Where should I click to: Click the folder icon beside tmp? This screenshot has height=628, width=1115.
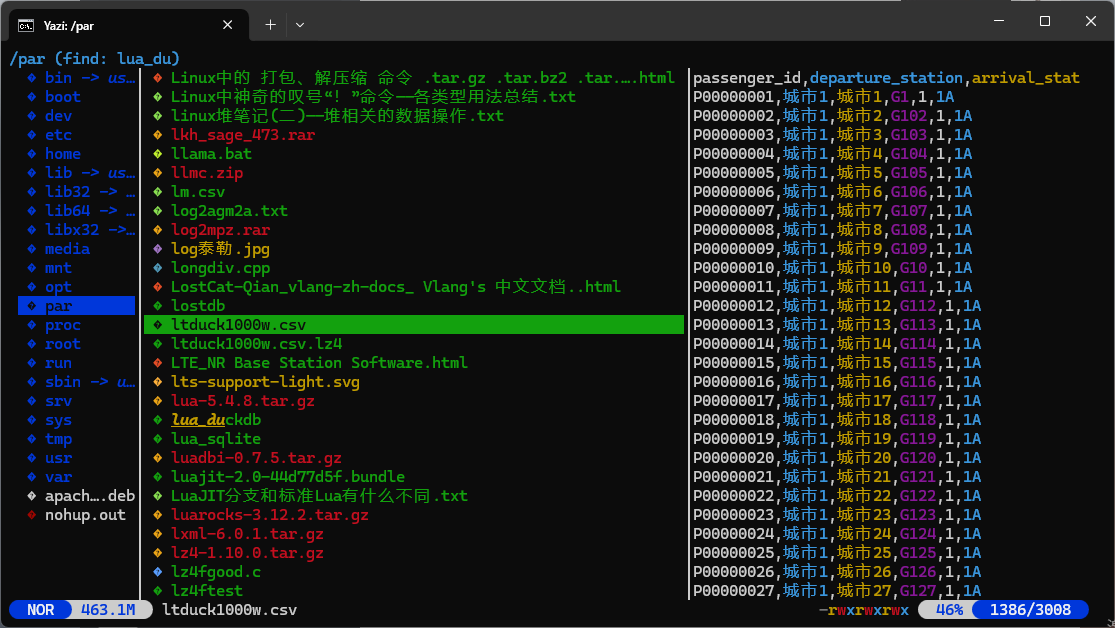(31, 439)
